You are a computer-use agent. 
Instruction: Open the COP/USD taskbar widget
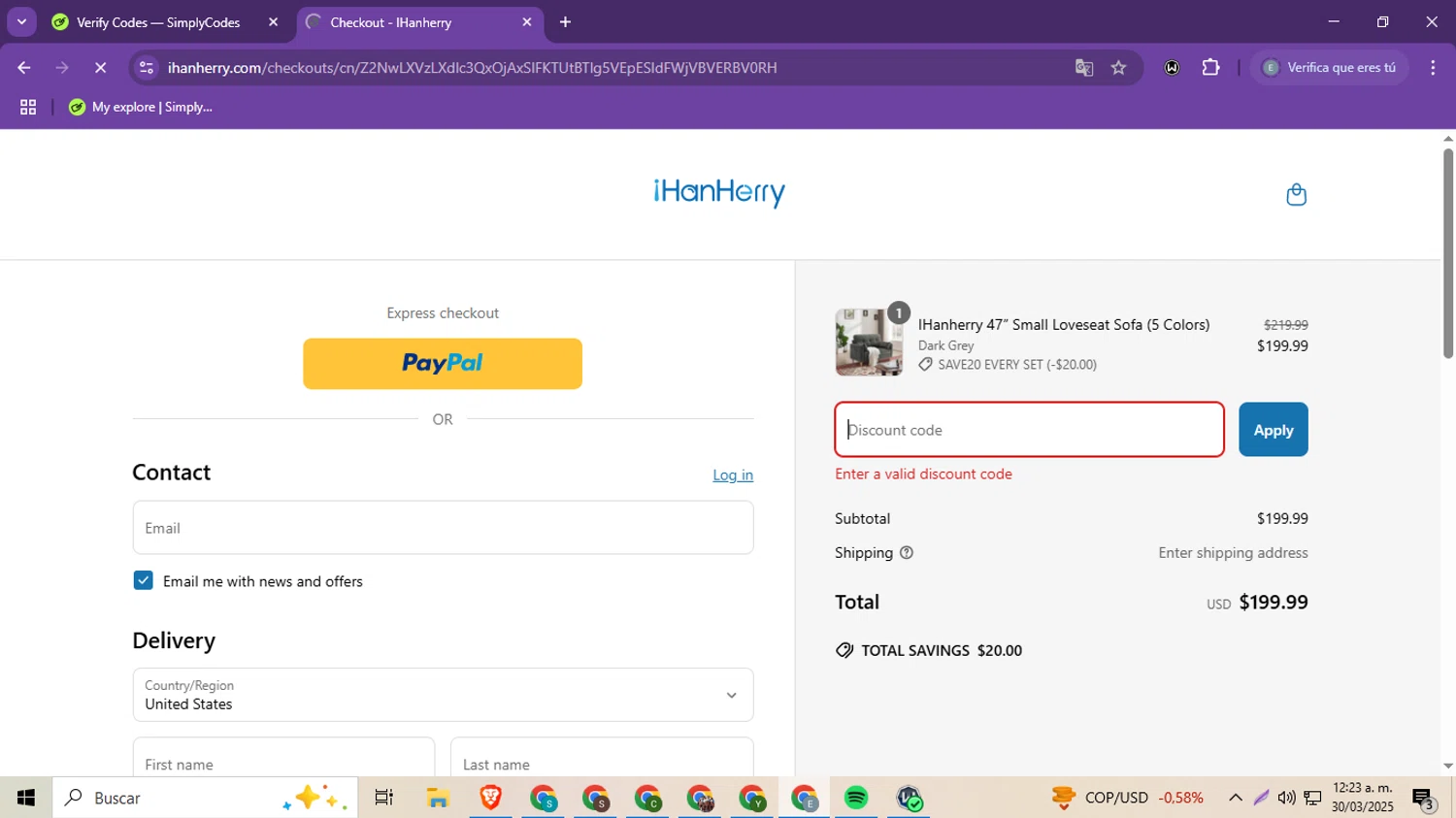[x=1128, y=798]
